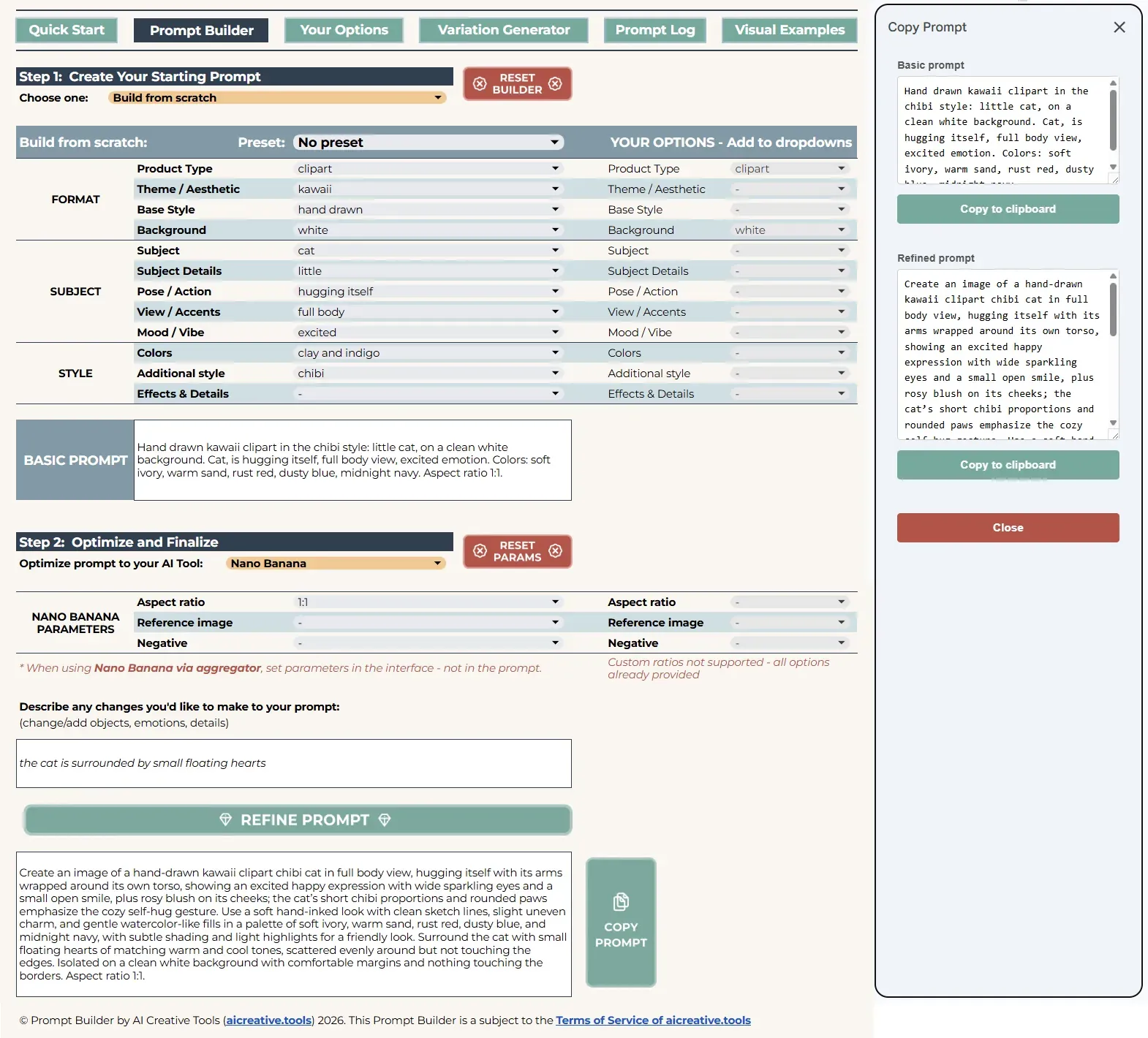Copy the basic prompt to clipboard
The height and width of the screenshot is (1038, 1148).
(1008, 209)
